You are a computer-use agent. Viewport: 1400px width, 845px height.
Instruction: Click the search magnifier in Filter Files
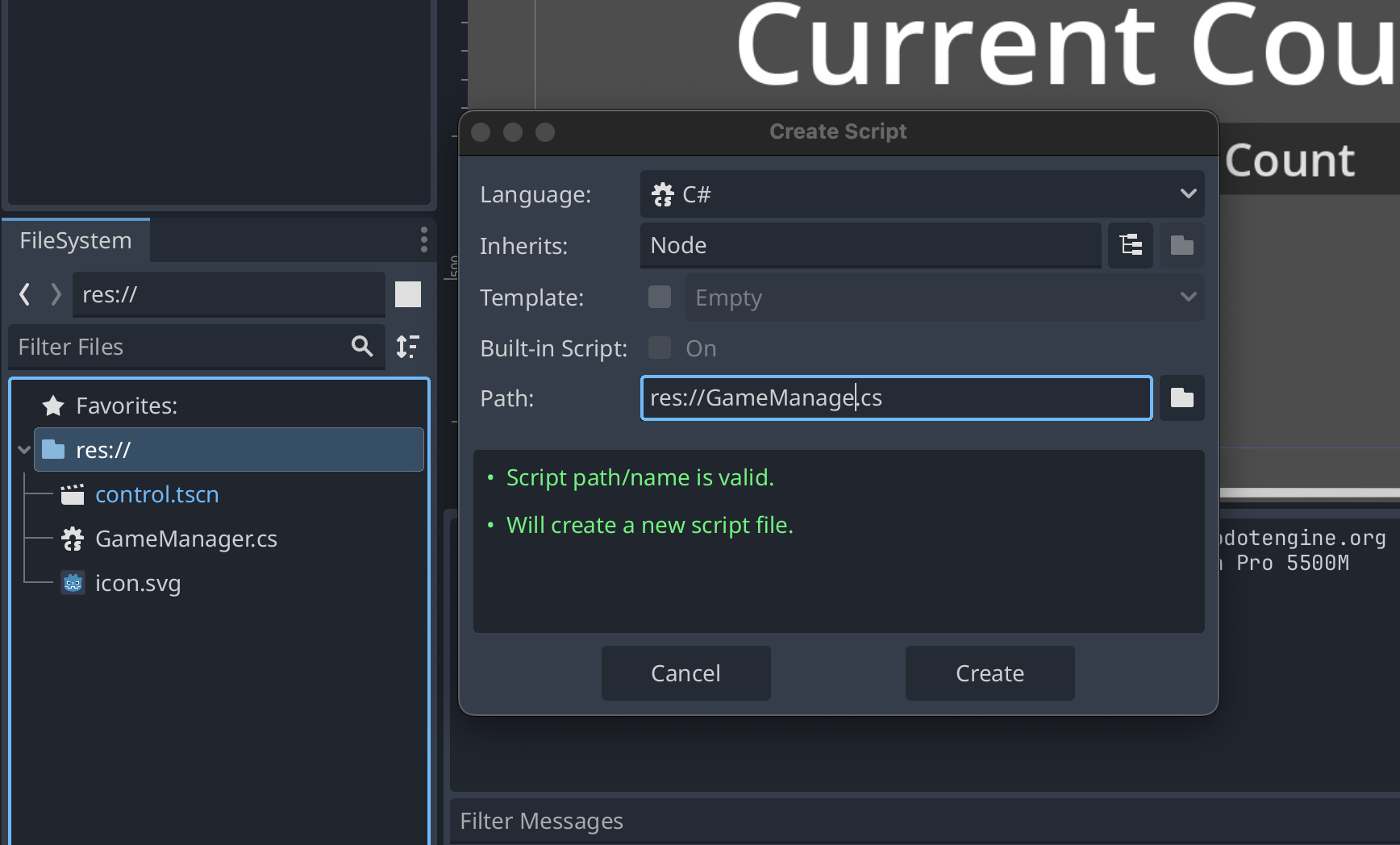(x=362, y=347)
